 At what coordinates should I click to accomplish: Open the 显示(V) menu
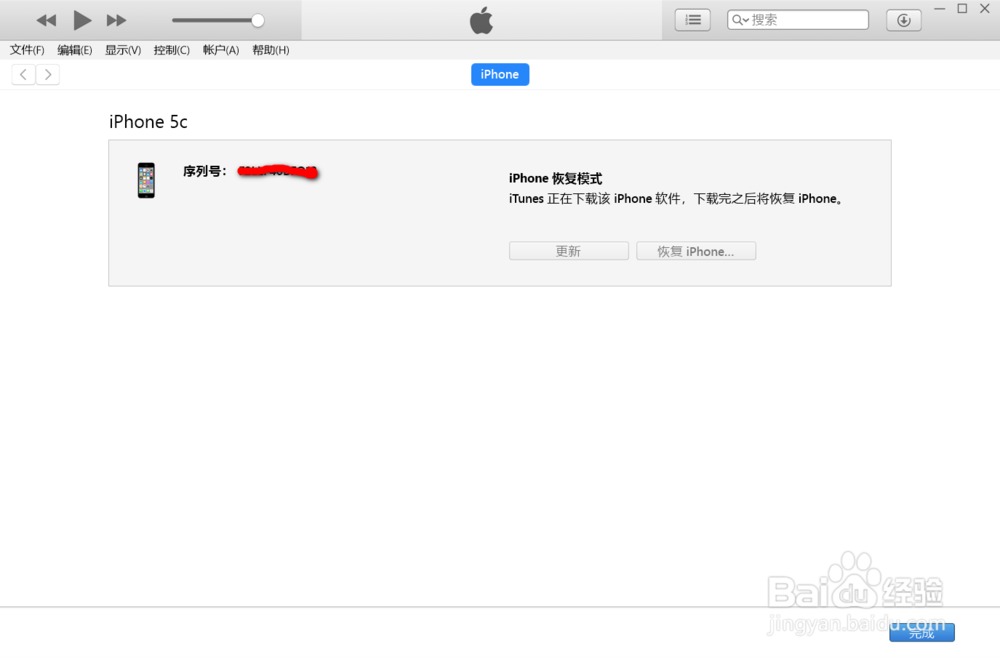pos(122,50)
